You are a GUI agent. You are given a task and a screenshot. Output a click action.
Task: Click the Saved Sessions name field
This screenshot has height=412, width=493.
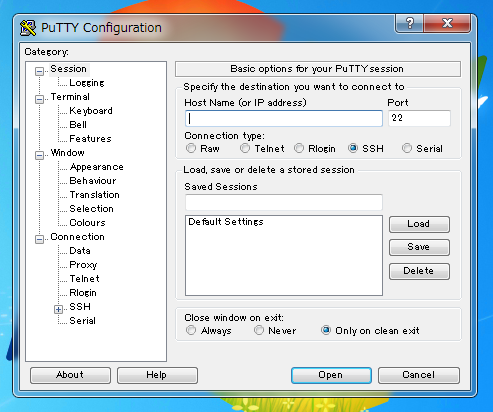coord(284,202)
